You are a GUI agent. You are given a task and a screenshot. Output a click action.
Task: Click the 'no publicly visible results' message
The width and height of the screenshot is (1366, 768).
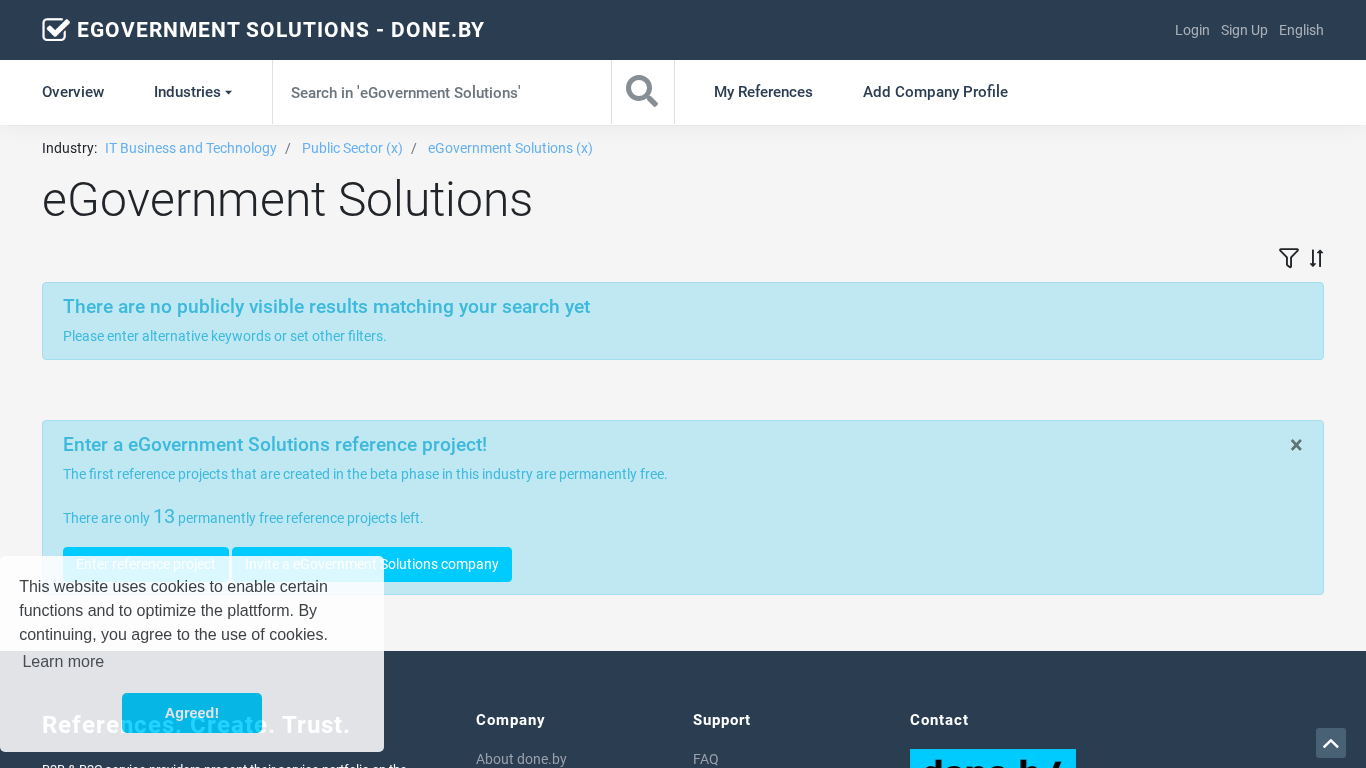tap(326, 307)
